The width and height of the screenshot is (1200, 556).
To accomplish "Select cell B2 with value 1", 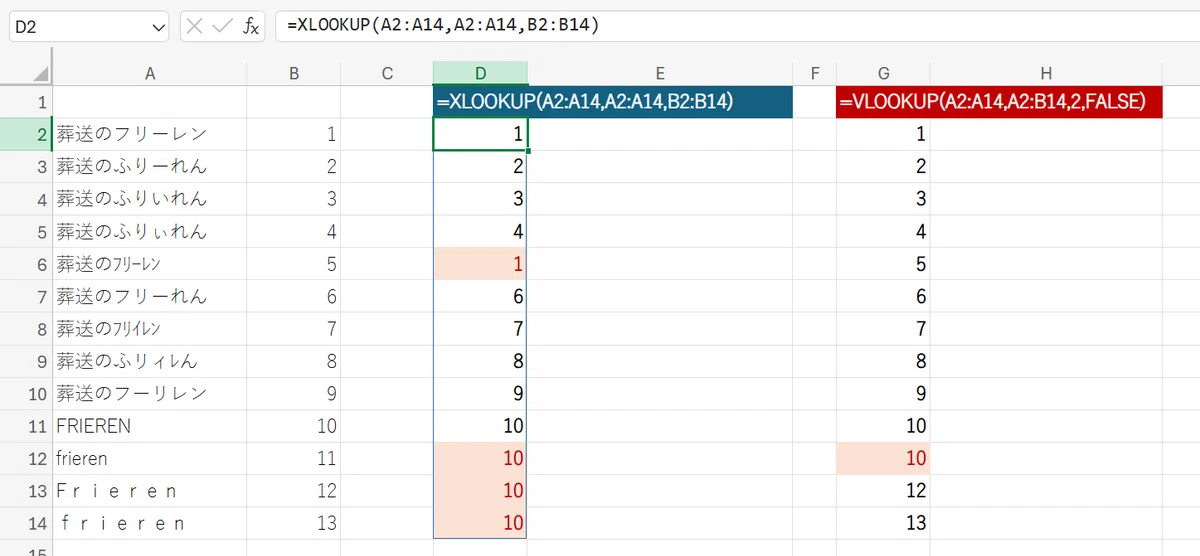I will tap(294, 134).
